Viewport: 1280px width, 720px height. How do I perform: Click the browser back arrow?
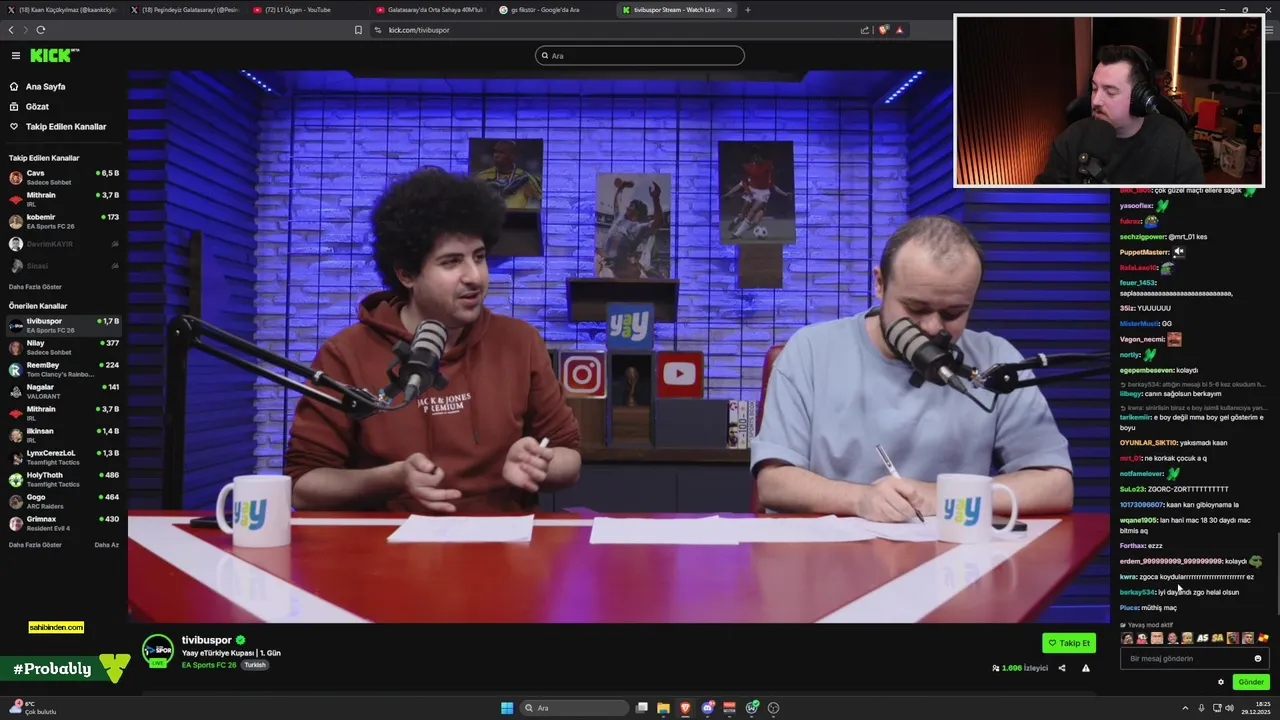point(10,30)
